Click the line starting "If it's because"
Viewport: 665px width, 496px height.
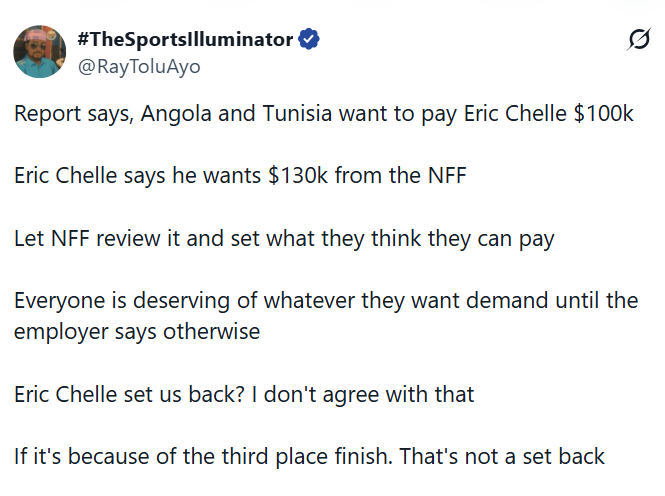tap(309, 457)
